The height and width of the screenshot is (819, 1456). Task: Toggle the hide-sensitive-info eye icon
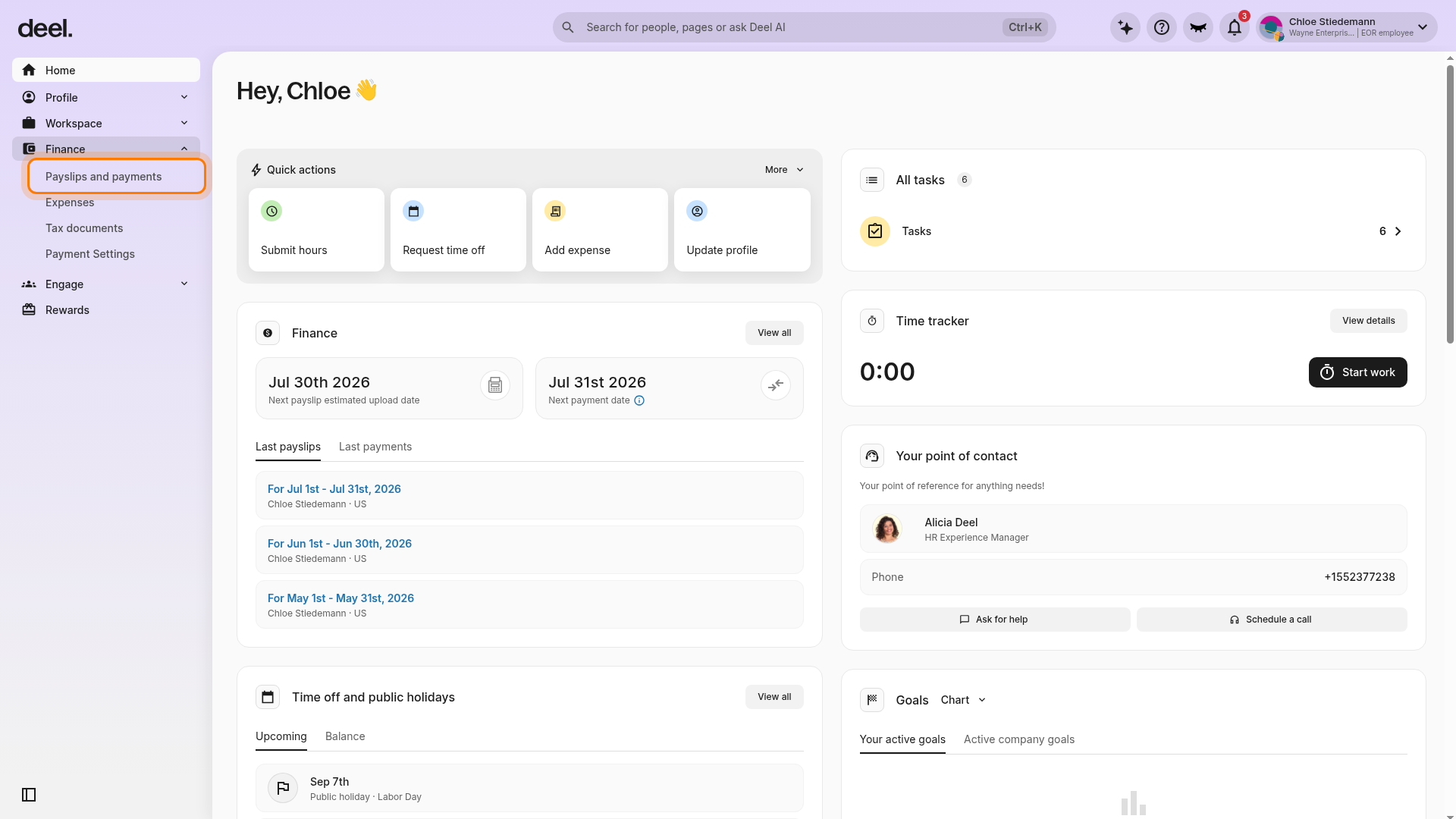point(1198,27)
